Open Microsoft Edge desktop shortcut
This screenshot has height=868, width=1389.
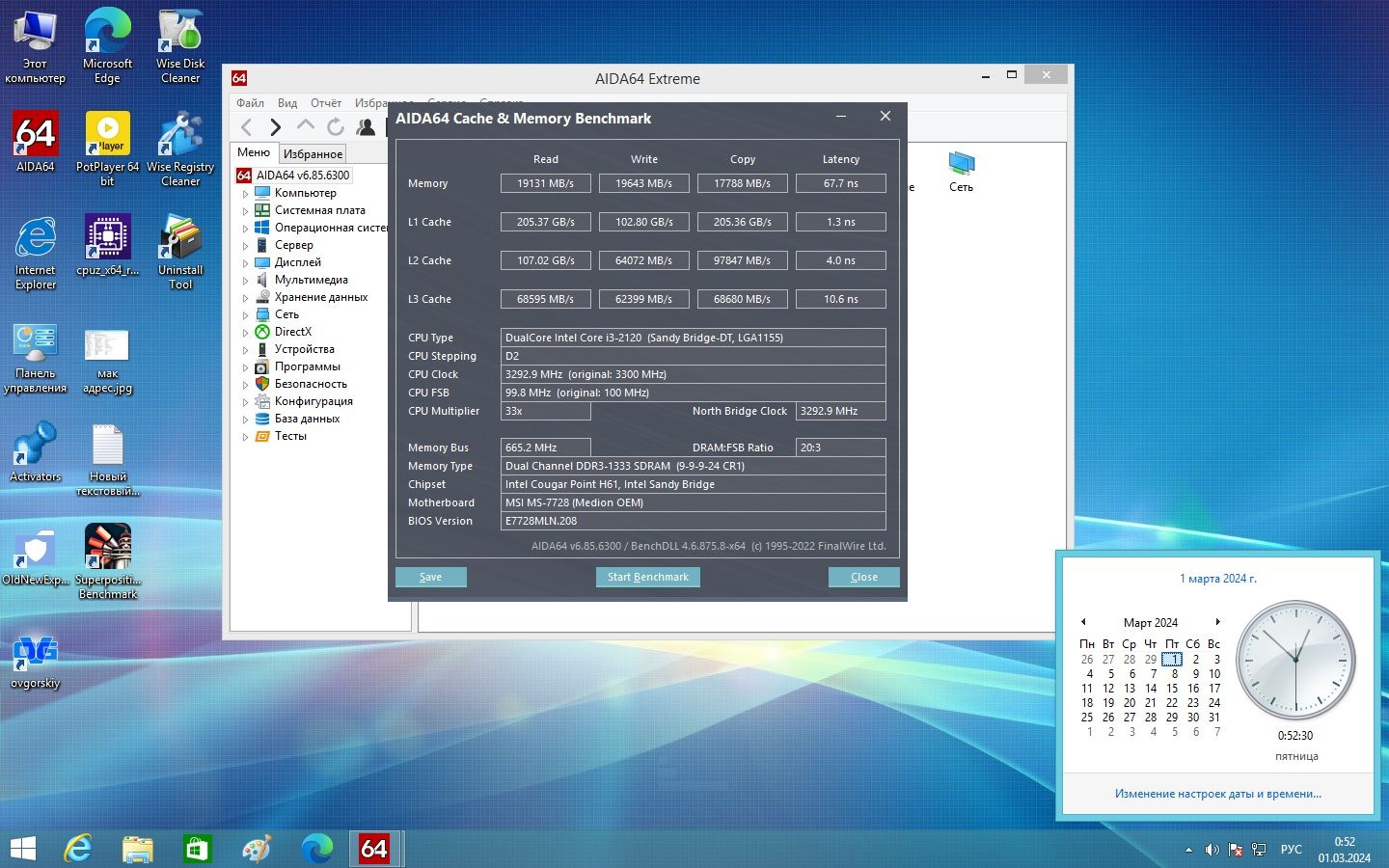click(108, 45)
